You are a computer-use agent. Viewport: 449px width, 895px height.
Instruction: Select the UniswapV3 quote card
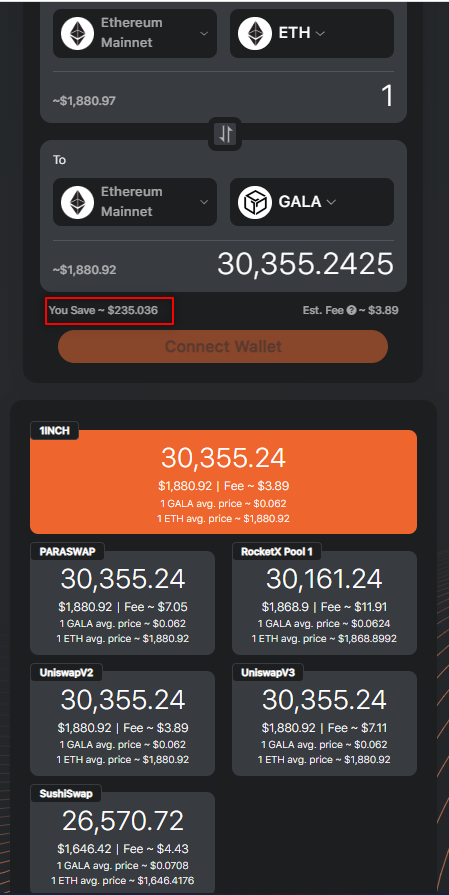324,724
